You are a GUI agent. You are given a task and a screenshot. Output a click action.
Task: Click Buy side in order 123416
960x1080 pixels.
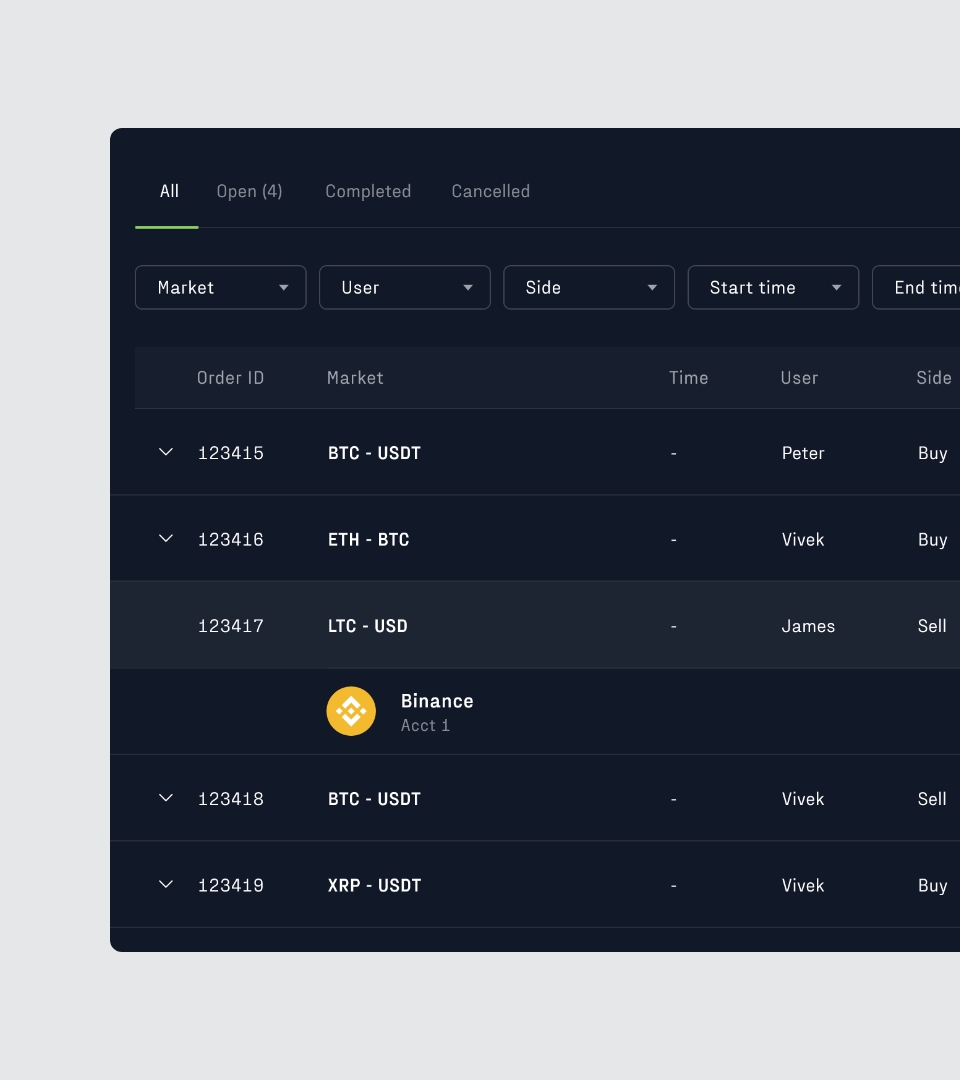[932, 539]
